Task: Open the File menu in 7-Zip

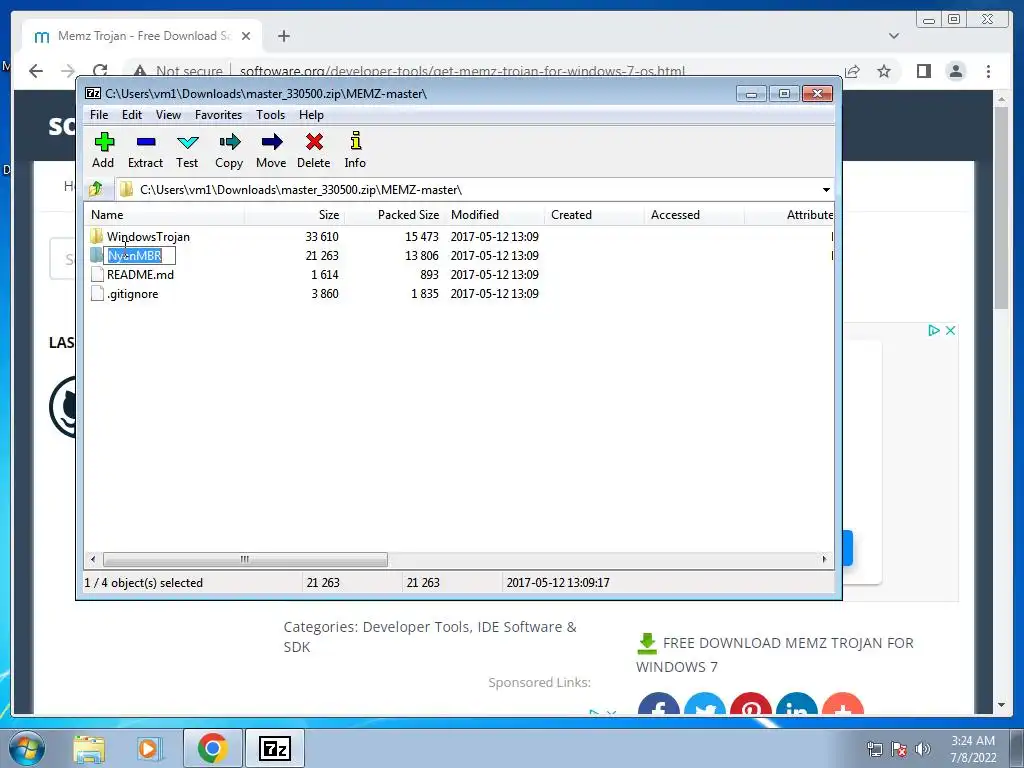Action: point(99,115)
